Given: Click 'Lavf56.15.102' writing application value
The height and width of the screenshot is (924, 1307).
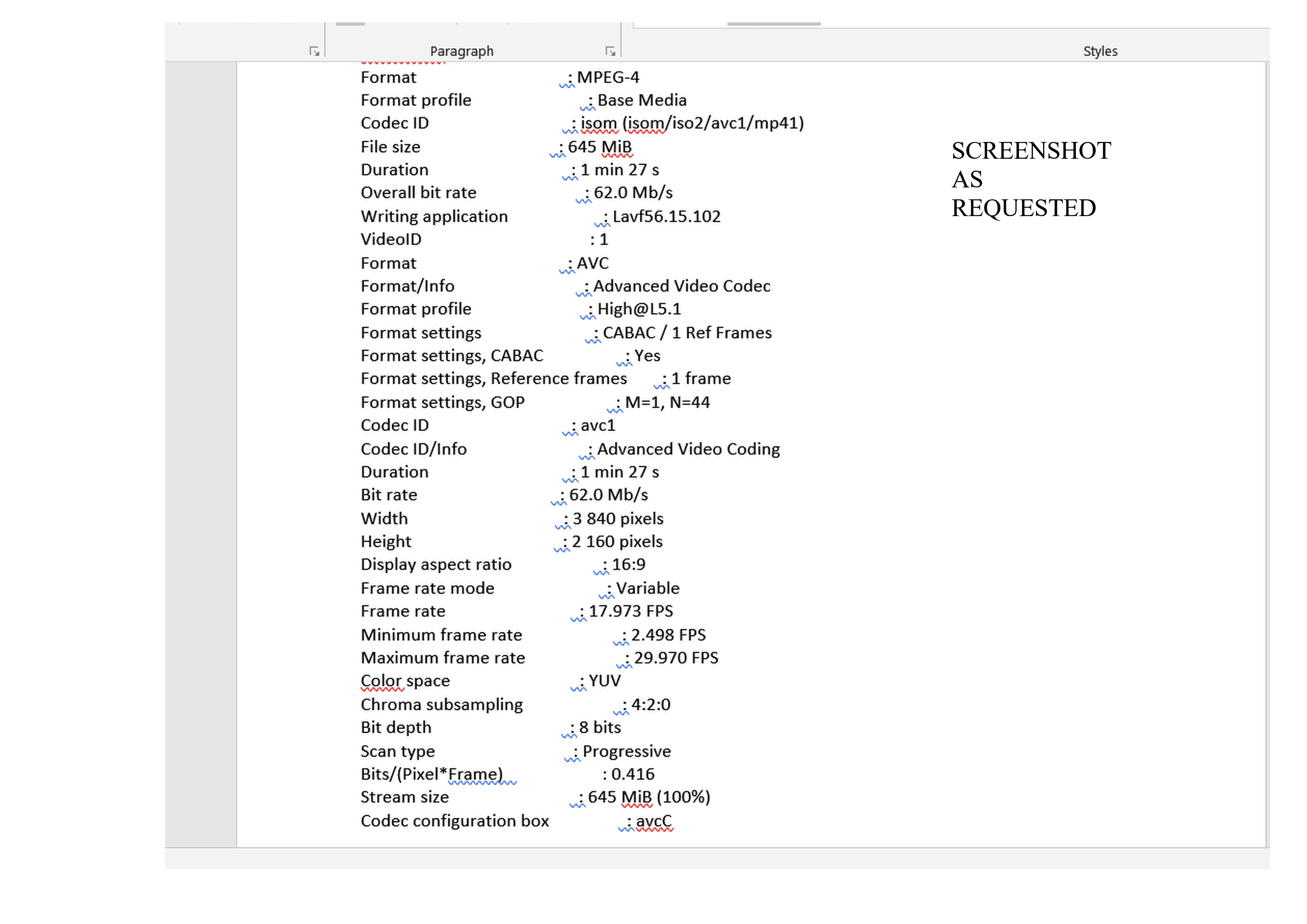Looking at the screenshot, I should (x=667, y=216).
